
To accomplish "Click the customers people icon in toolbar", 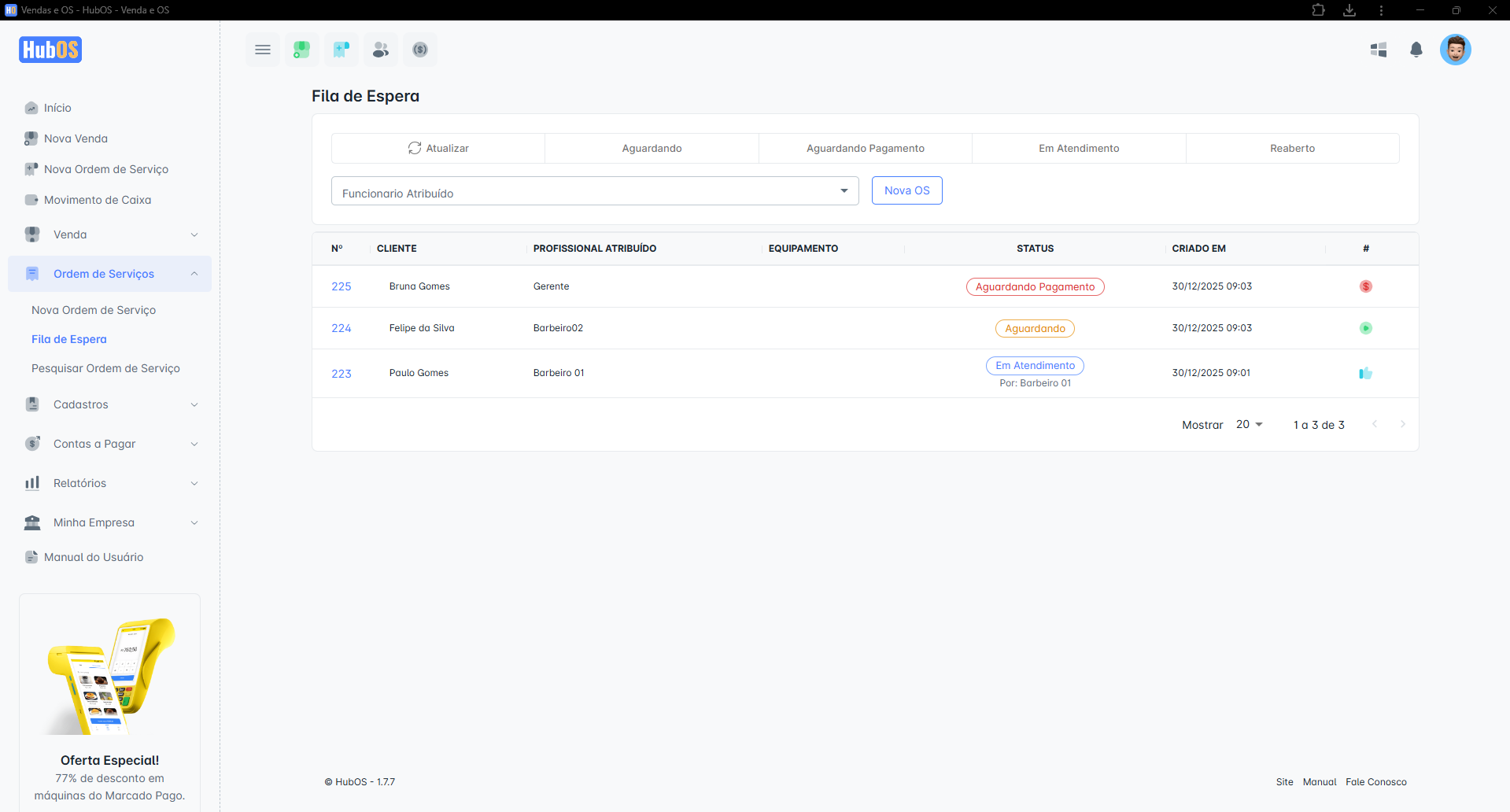I will point(381,50).
